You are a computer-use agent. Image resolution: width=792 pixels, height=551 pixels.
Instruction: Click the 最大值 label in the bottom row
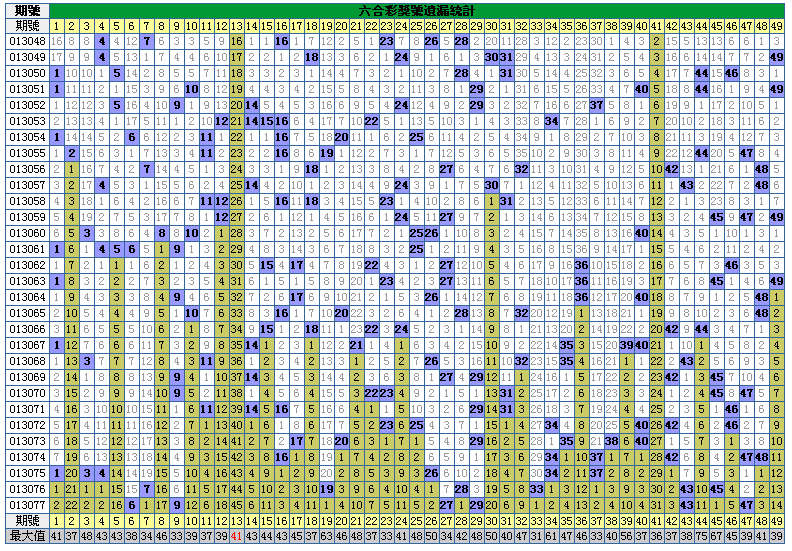pos(27,536)
